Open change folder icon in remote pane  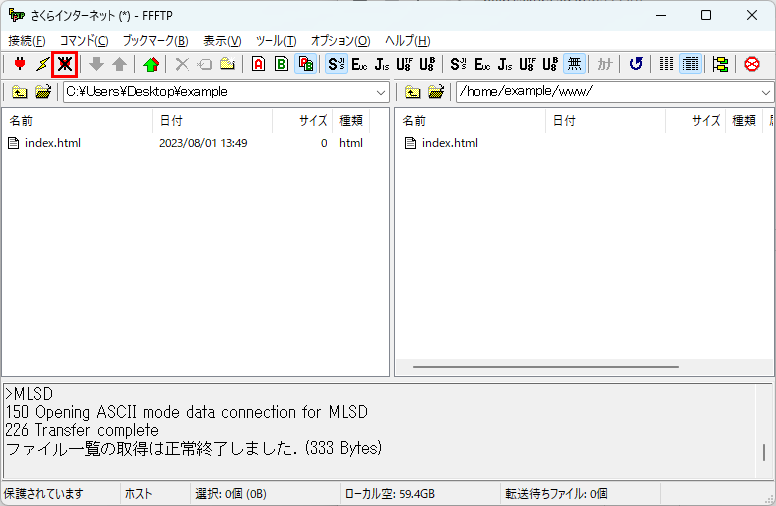coord(435,92)
